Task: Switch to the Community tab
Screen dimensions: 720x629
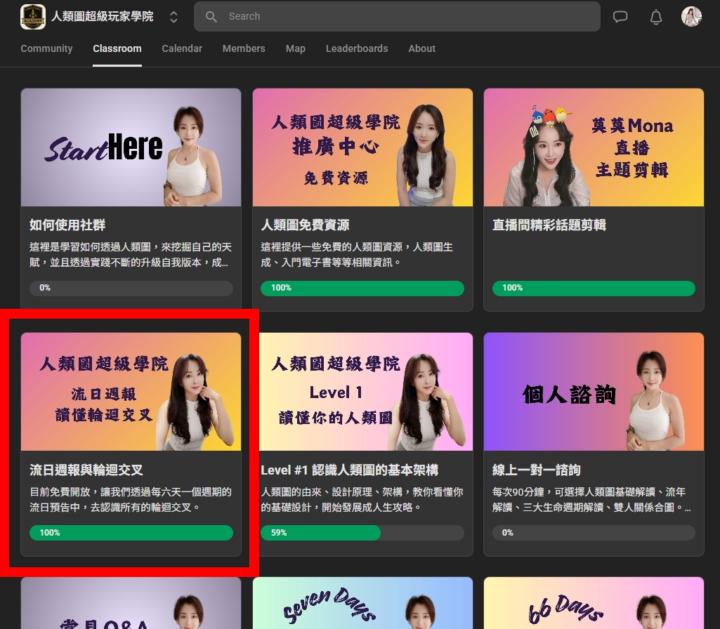Action: click(46, 48)
